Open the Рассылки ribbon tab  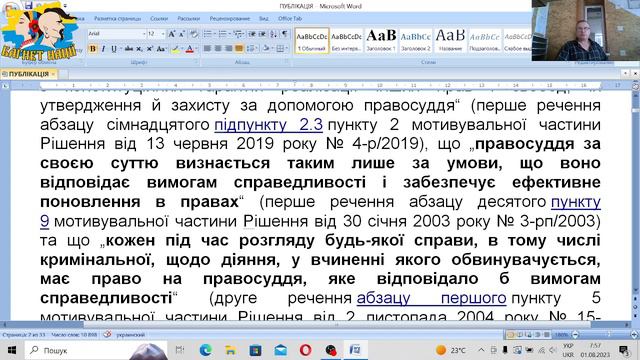click(188, 19)
